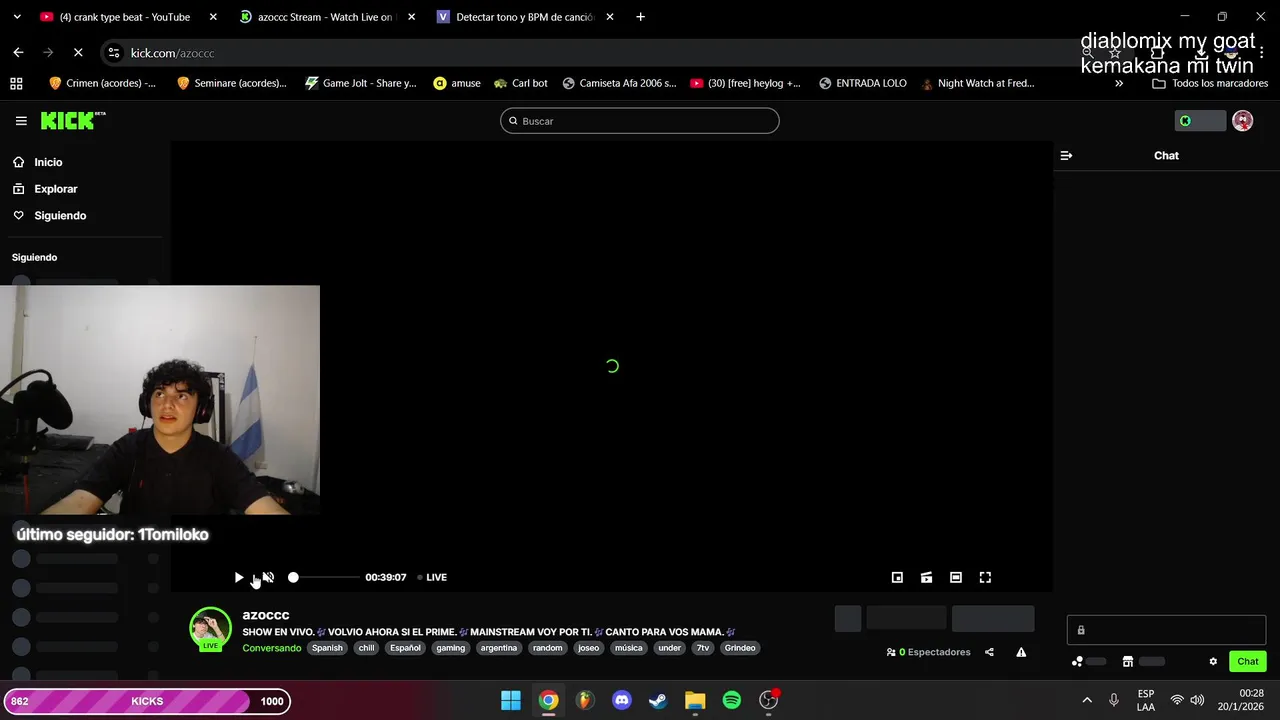This screenshot has height=720, width=1280.
Task: Open the user avatar menu
Action: click(1242, 121)
